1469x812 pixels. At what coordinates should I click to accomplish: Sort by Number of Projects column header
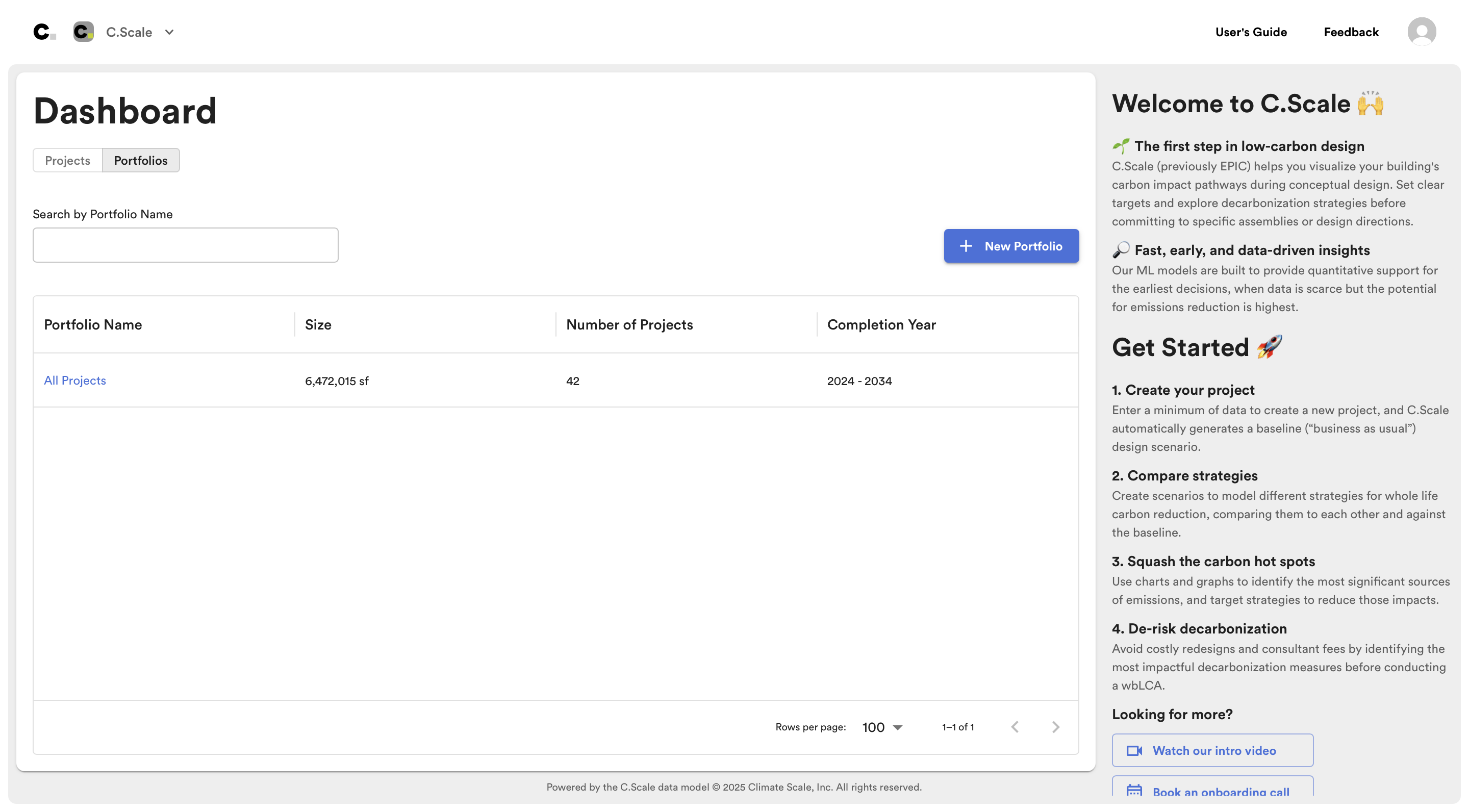(629, 324)
